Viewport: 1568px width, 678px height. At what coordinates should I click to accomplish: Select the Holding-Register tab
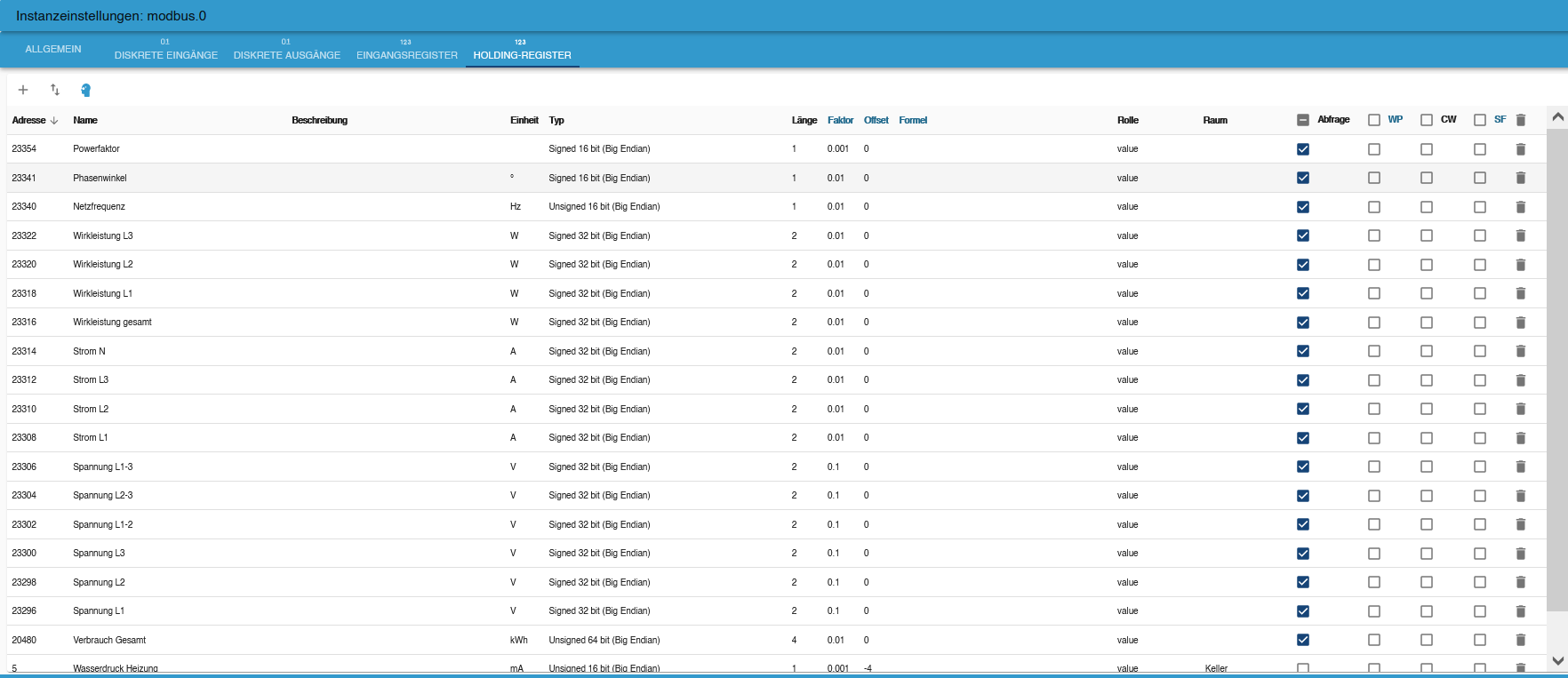(x=523, y=50)
